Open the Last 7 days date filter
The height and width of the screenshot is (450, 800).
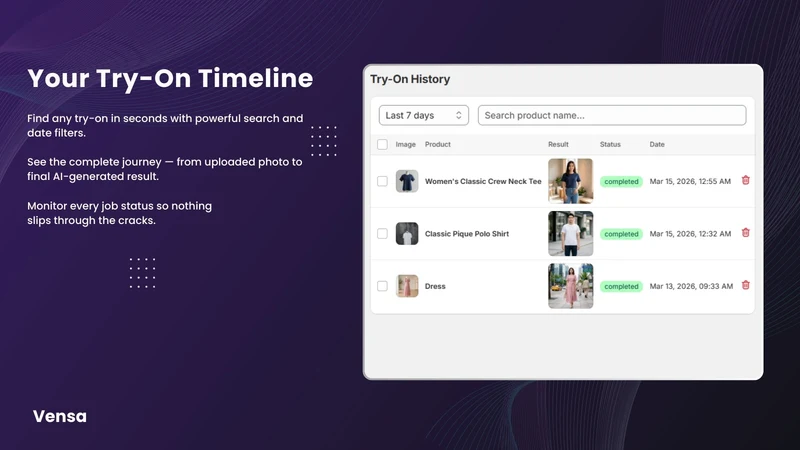pyautogui.click(x=423, y=115)
